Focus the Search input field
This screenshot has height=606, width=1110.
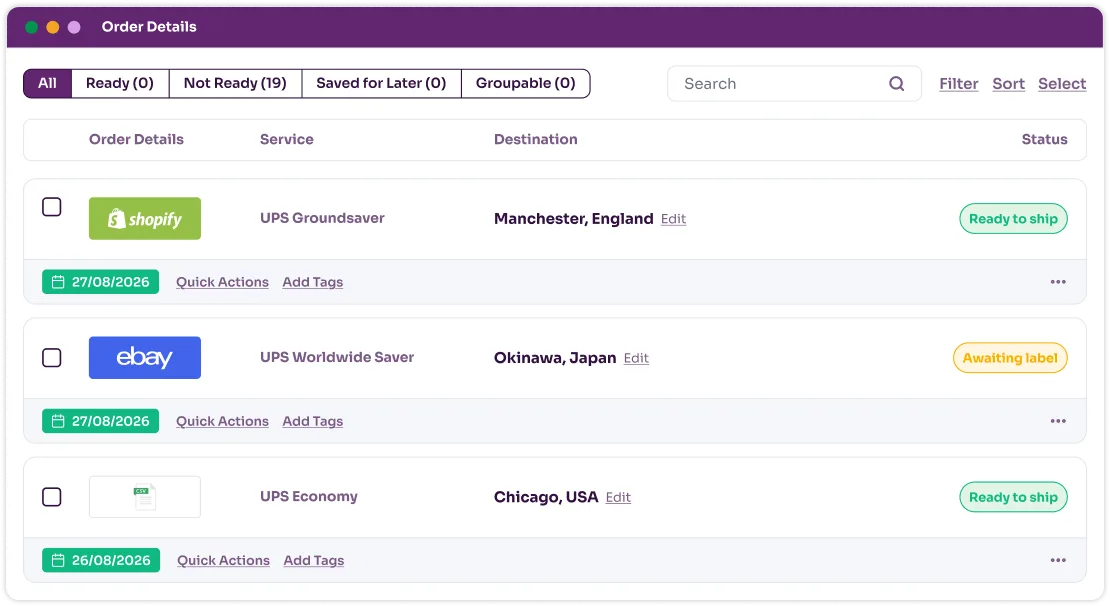coord(794,84)
